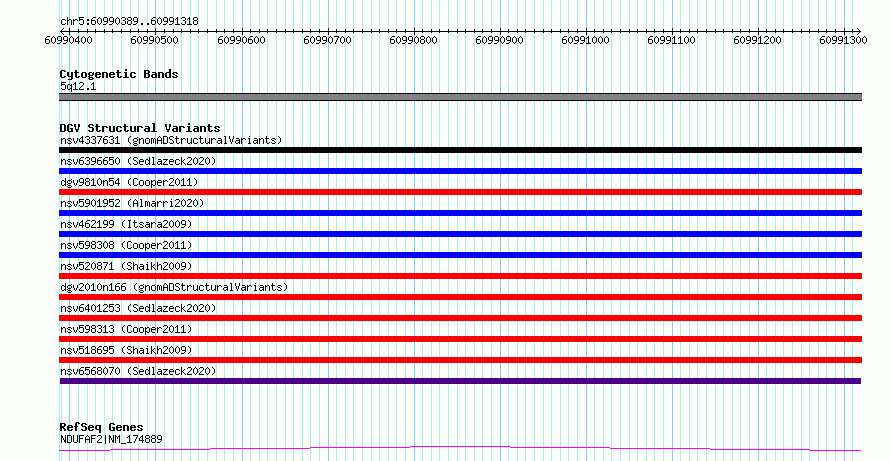Click the ruler right arrow end

tap(858, 31)
